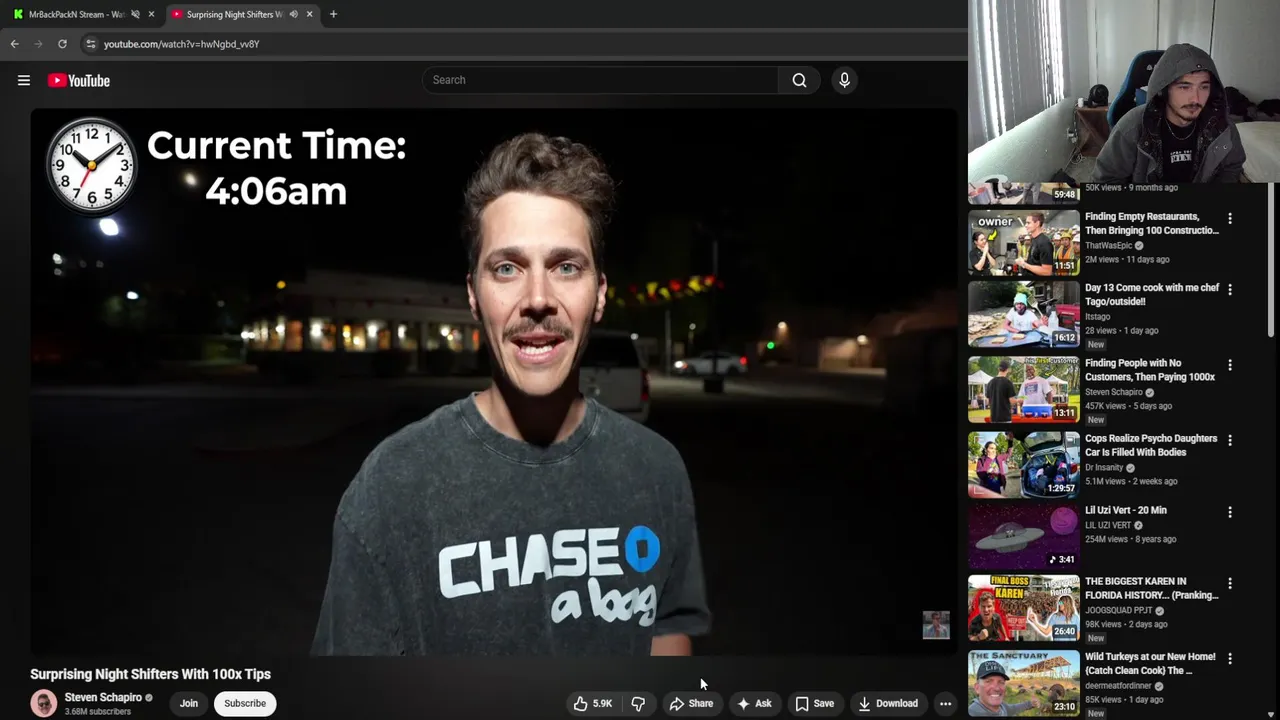Open Steven Schapiro channel avatar

(x=44, y=703)
